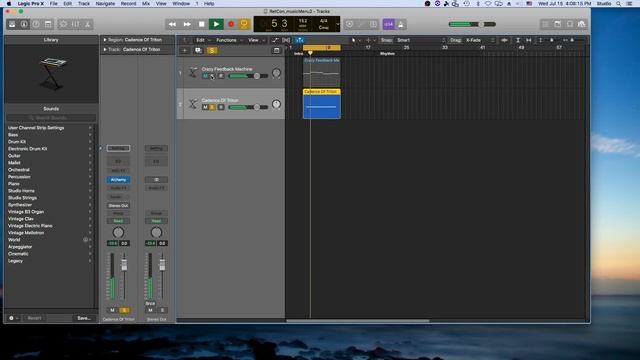The image size is (640, 360).
Task: Open LCD display mode dropdown arrow
Action: (338, 24)
